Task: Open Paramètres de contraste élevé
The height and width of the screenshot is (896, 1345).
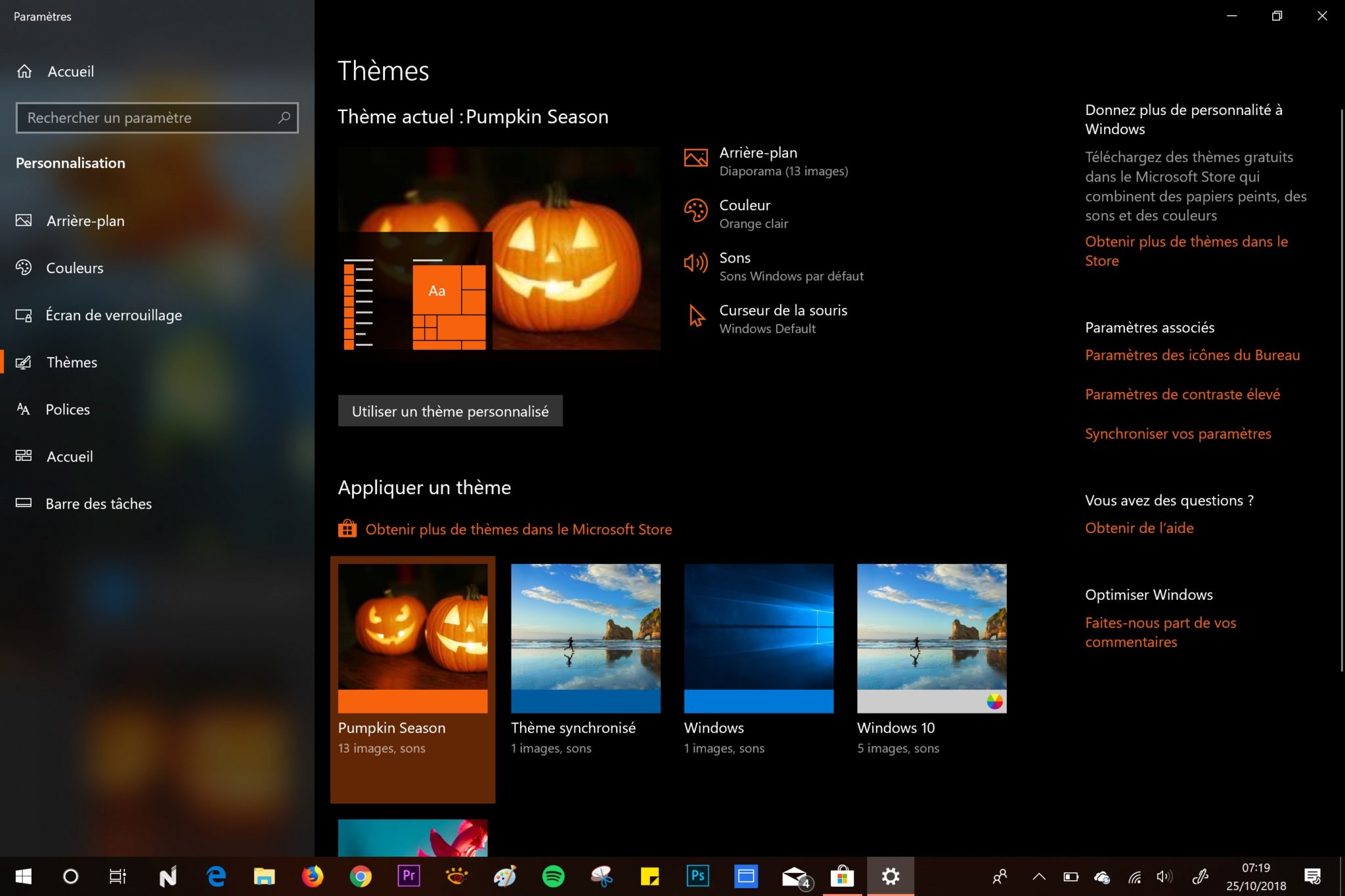Action: pos(1182,395)
